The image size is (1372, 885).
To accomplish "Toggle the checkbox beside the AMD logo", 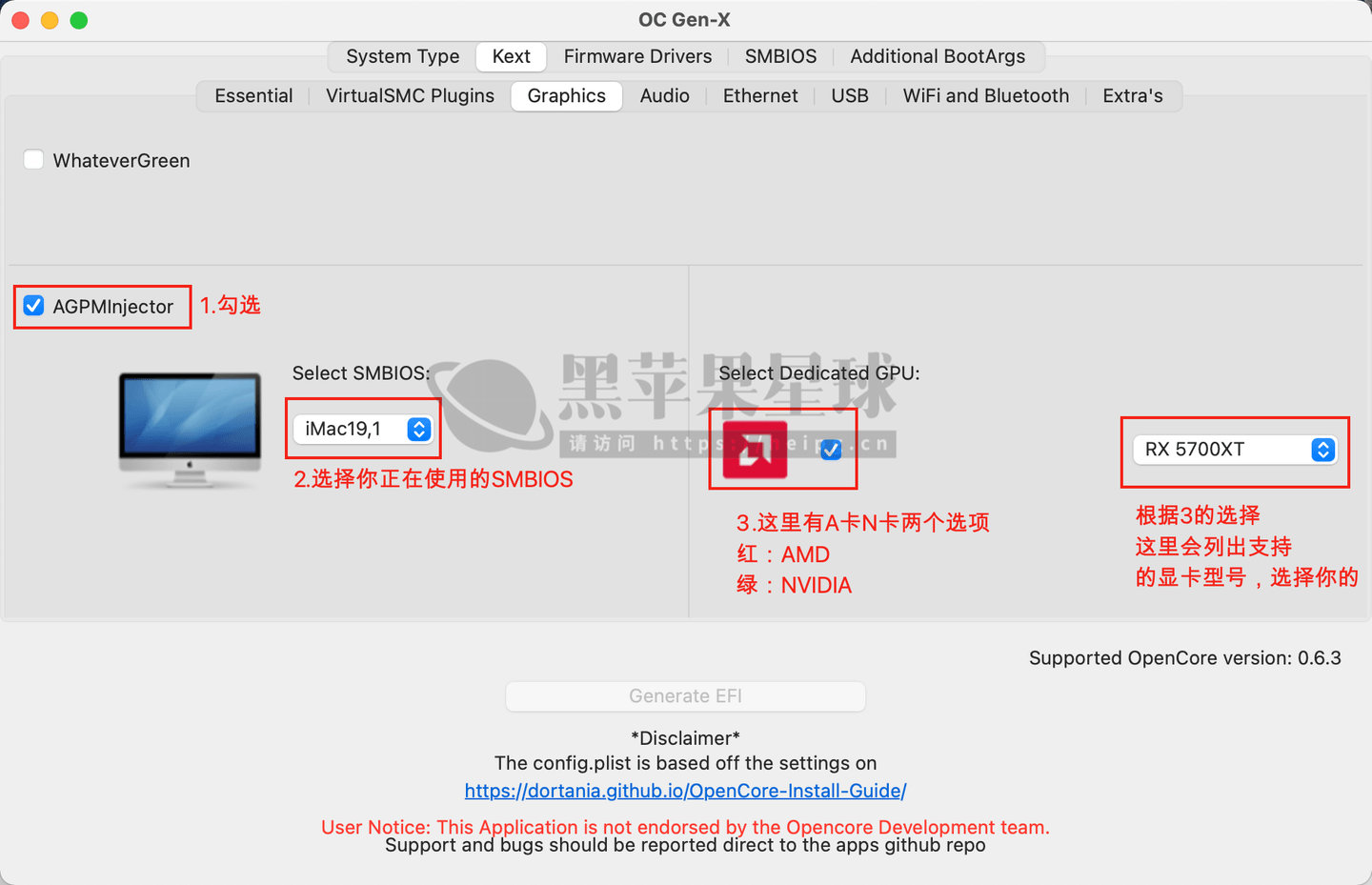I will click(x=831, y=450).
